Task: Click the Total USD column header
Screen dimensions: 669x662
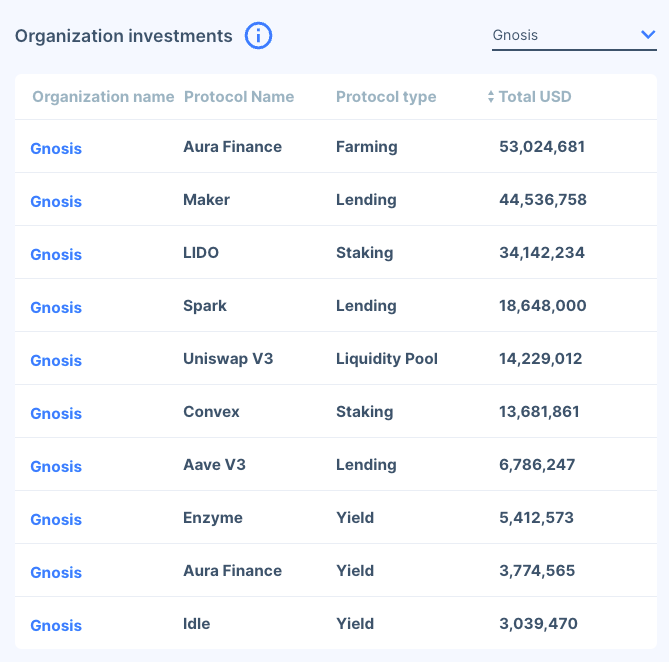Action: pyautogui.click(x=535, y=97)
